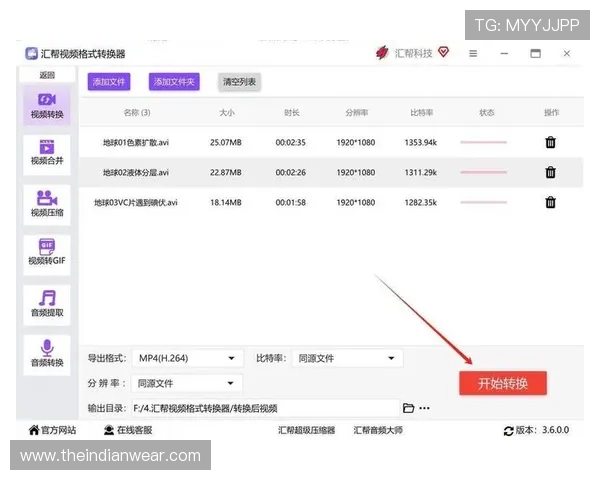Click the red heart VIP icon
This screenshot has width=600, height=480.
443,51
